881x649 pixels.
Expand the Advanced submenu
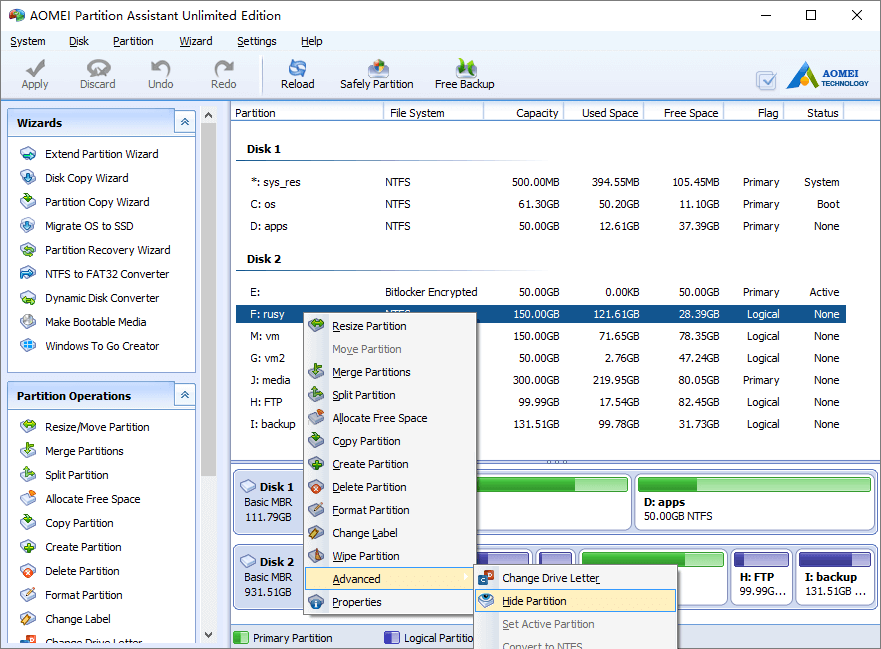click(389, 579)
